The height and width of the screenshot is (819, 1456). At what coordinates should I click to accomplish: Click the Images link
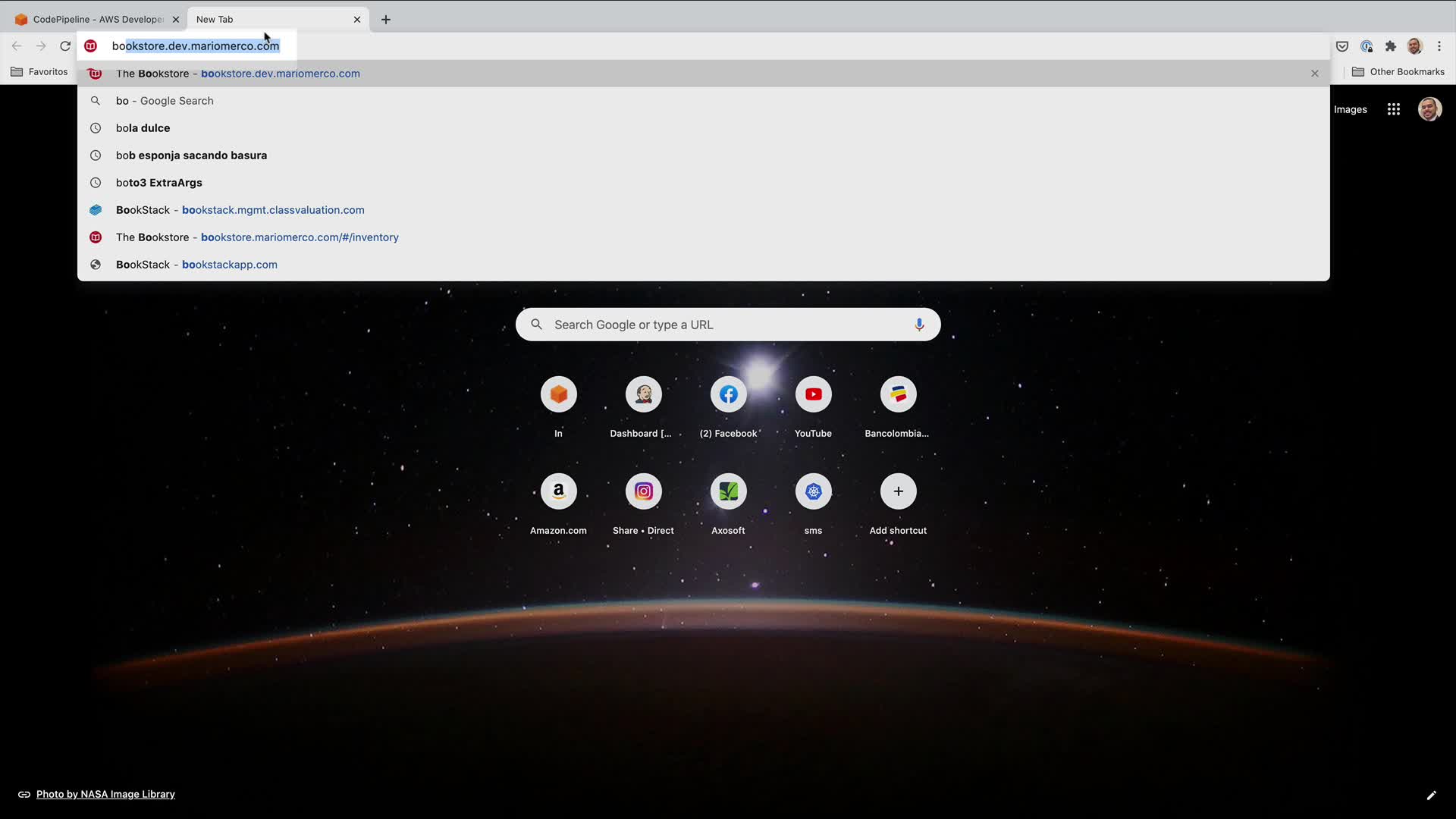coord(1350,109)
